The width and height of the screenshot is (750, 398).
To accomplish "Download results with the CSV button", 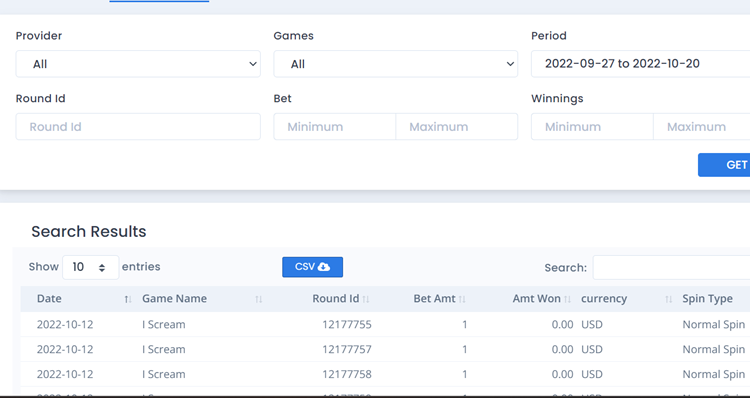I will [x=312, y=267].
